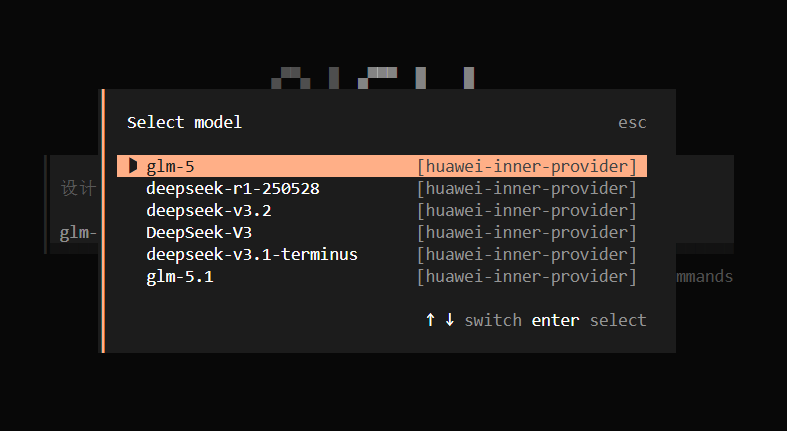Click the esc label to close dialog
The image size is (787, 431).
[x=632, y=123]
